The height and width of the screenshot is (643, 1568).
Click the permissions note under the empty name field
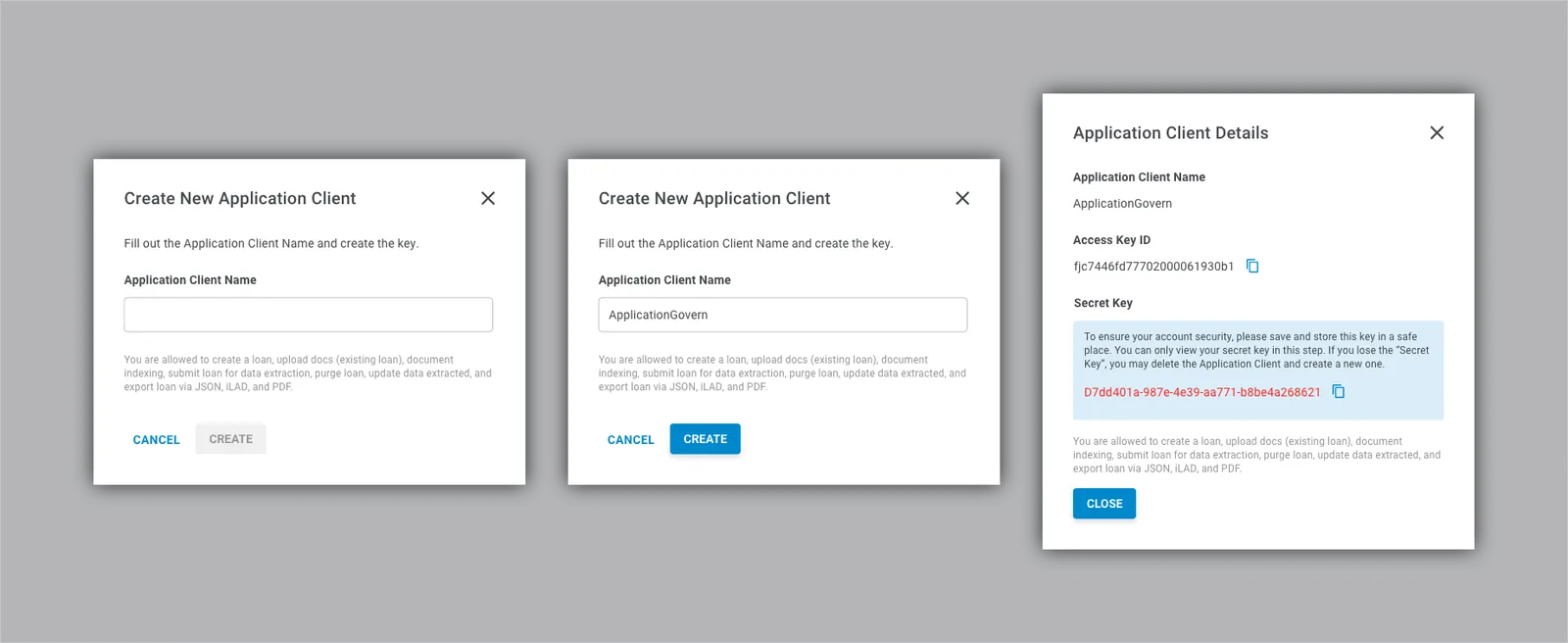308,373
